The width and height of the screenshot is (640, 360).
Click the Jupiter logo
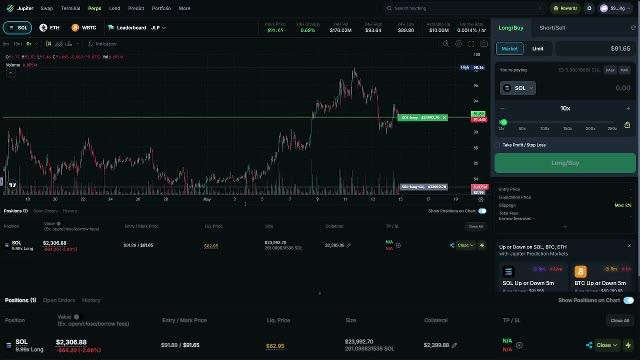[10, 8]
